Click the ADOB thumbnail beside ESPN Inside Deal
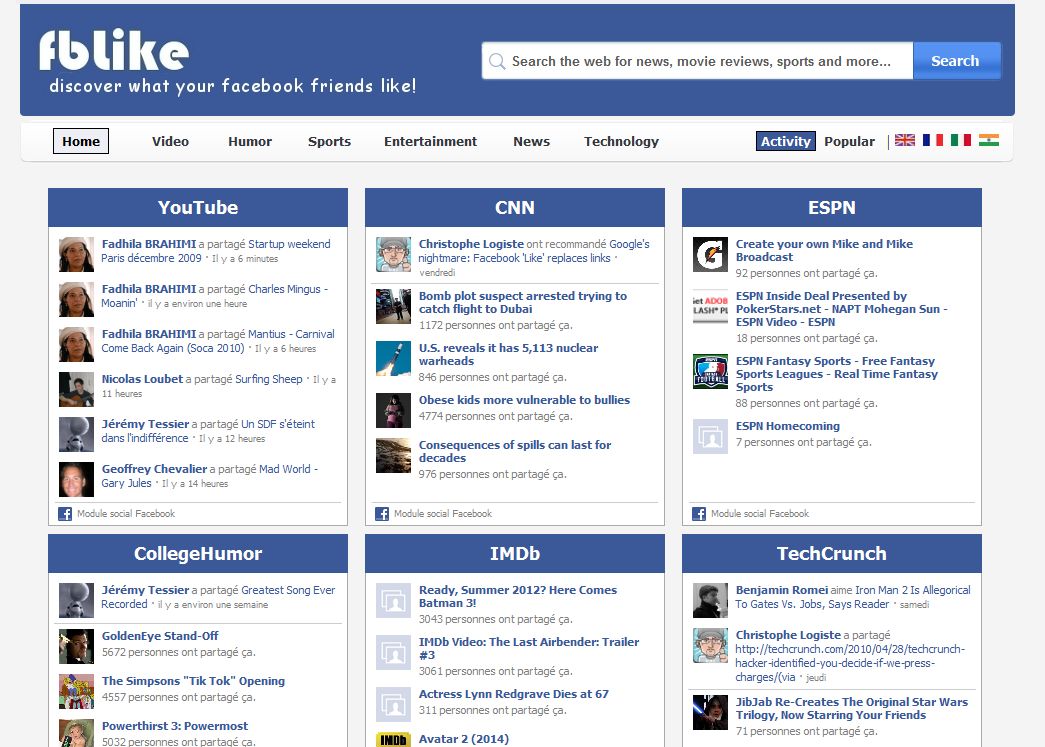1045x747 pixels. pyautogui.click(x=710, y=307)
